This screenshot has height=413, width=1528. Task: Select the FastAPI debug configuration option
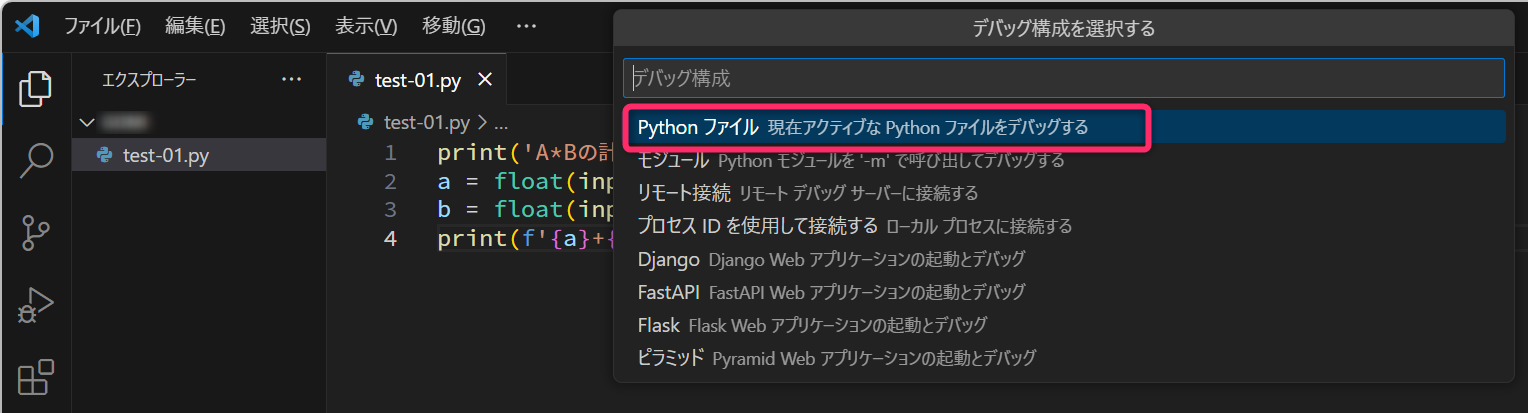tap(670, 292)
